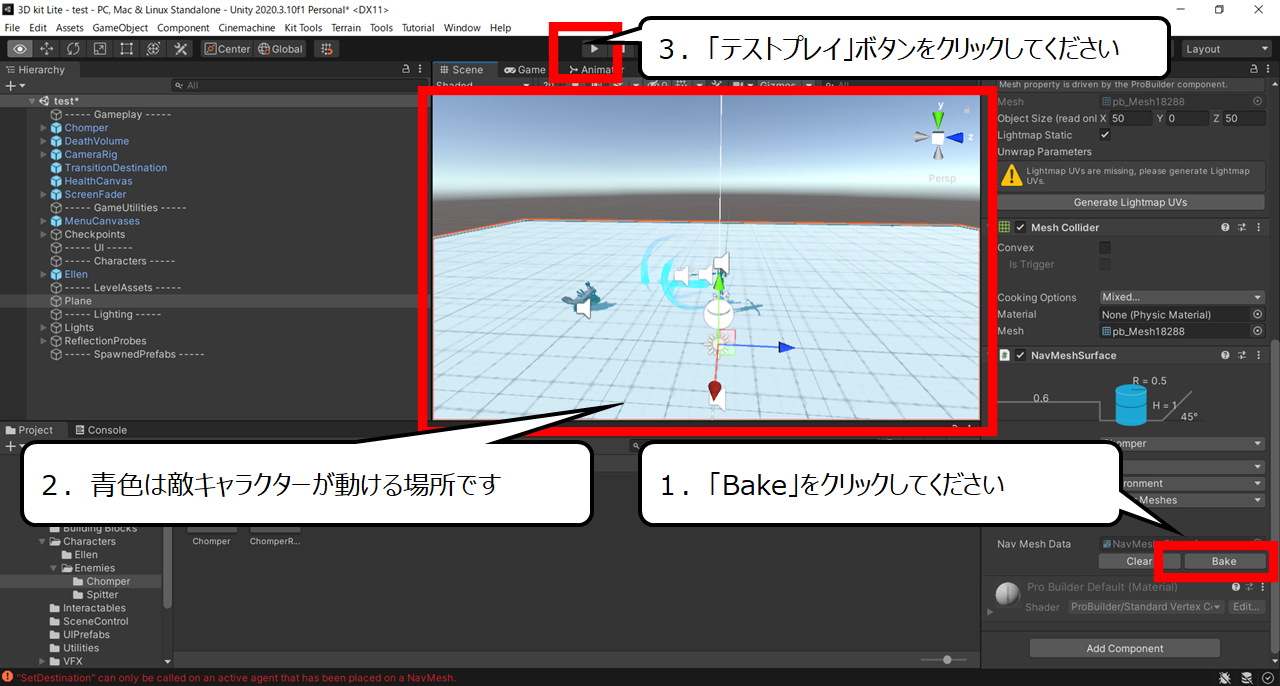
Task: Open the Cooking Options dropdown
Action: coord(1182,297)
